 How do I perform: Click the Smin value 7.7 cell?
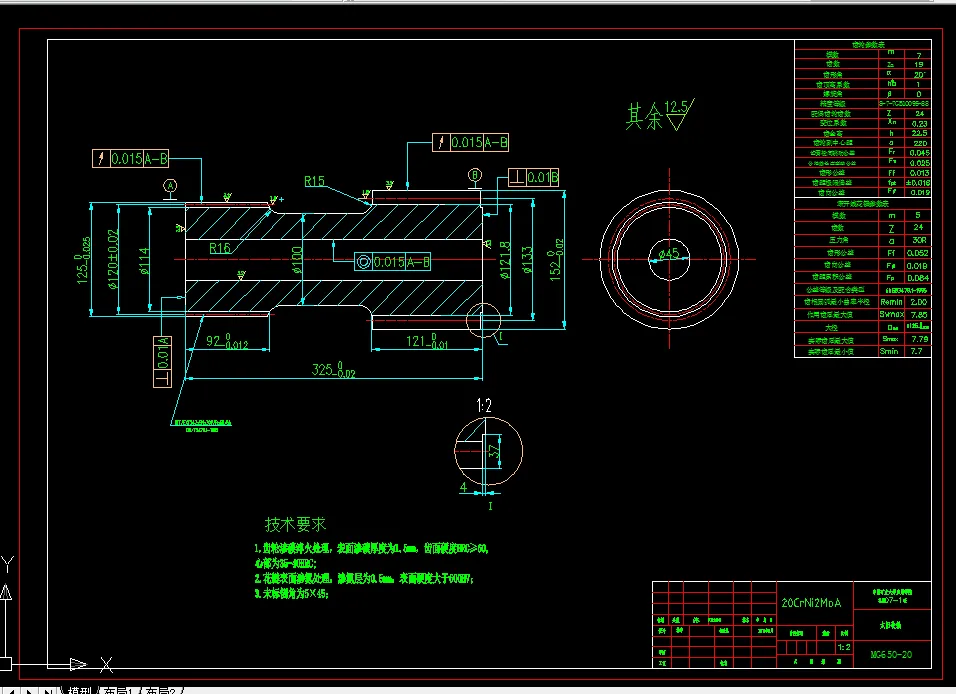coord(916,351)
